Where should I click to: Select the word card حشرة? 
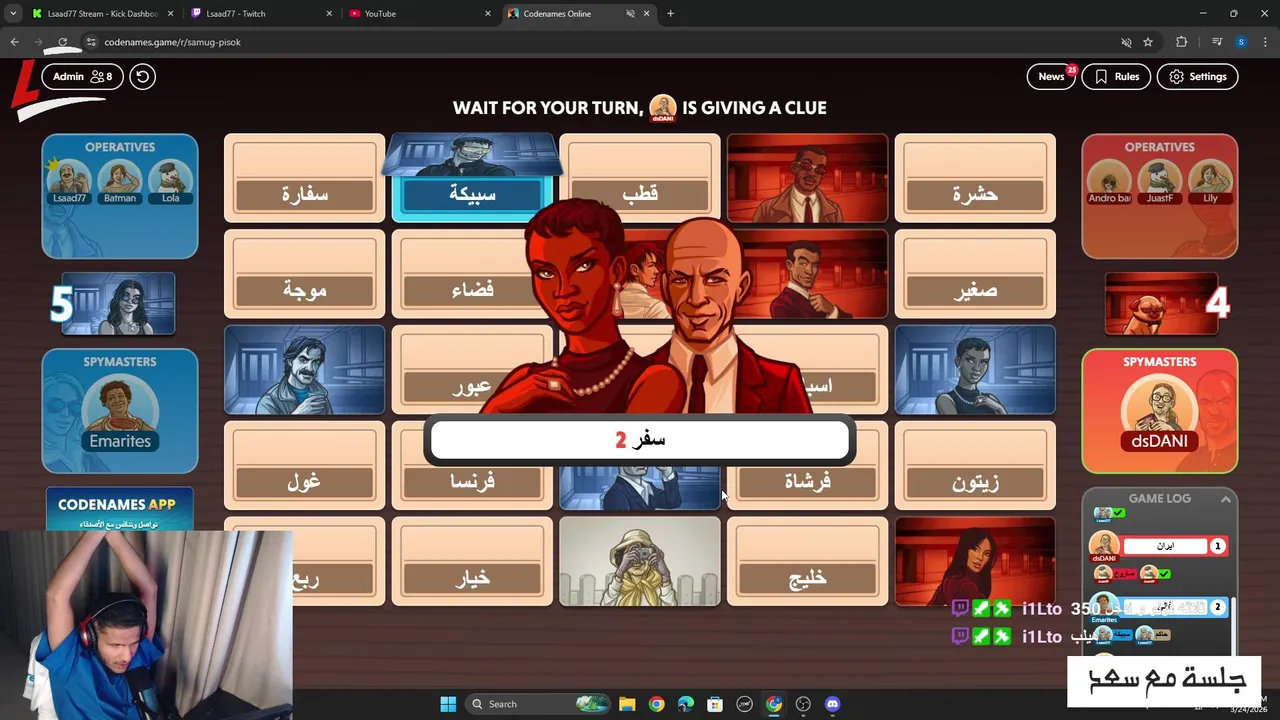pos(975,178)
